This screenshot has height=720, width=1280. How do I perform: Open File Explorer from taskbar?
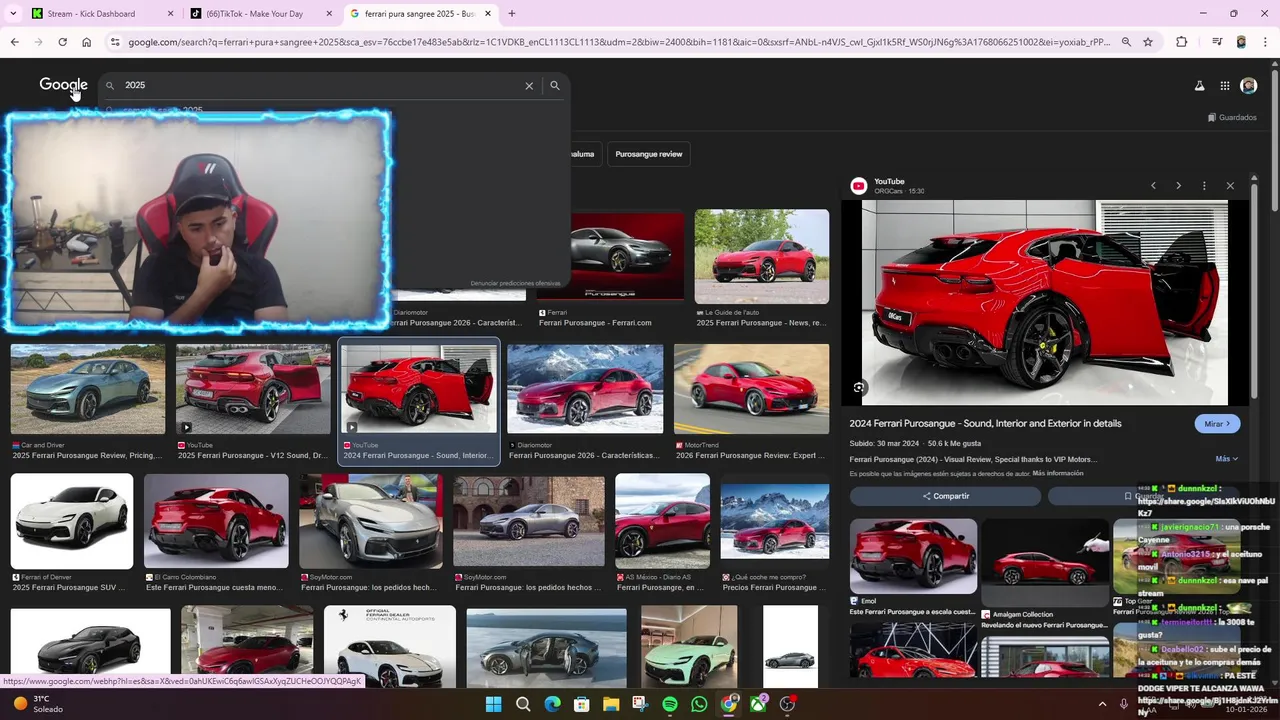coord(611,704)
